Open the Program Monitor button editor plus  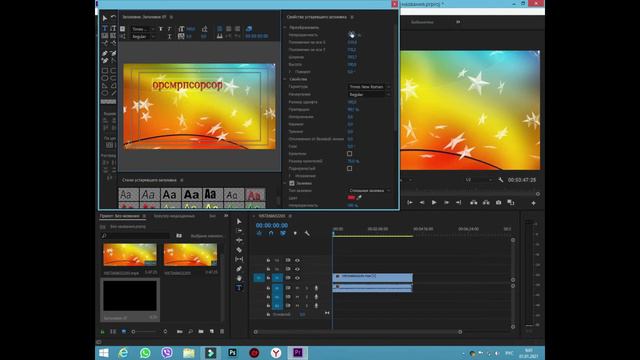point(533,203)
